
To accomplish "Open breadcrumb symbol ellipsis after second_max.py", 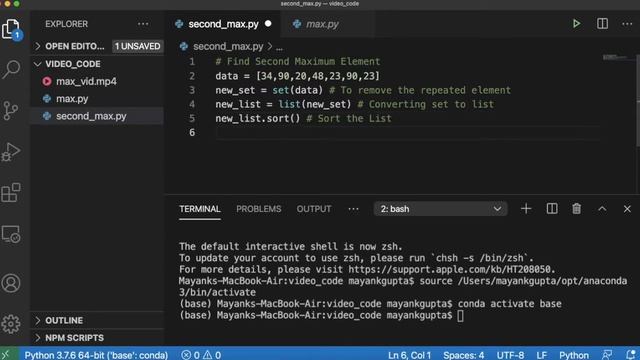I will [x=279, y=47].
